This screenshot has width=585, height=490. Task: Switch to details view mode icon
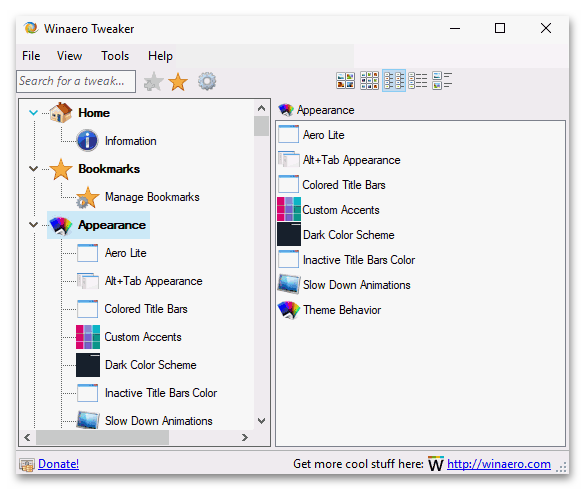click(418, 81)
